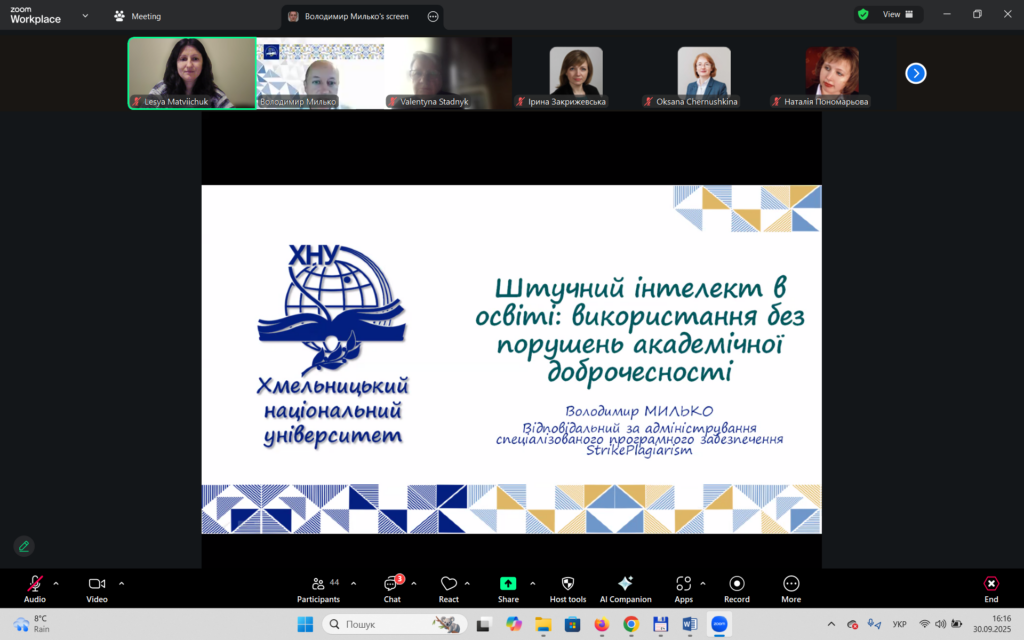Click the green Share screen button
This screenshot has width=1024, height=640.
coord(508,588)
